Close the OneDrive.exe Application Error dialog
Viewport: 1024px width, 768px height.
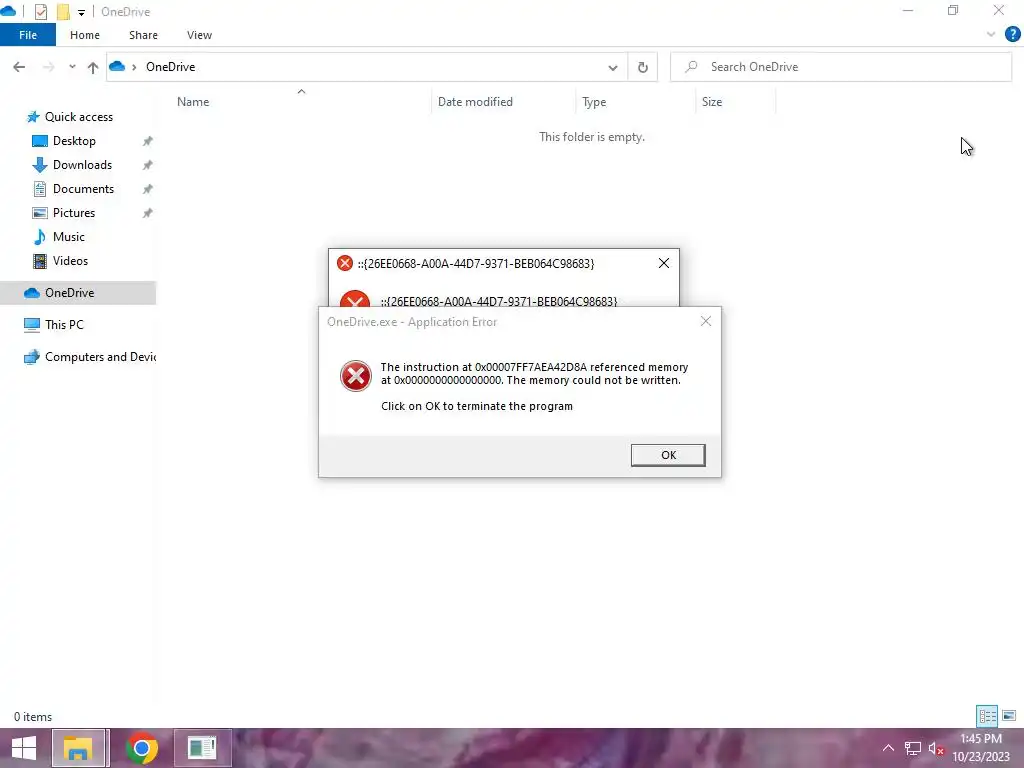(x=705, y=321)
